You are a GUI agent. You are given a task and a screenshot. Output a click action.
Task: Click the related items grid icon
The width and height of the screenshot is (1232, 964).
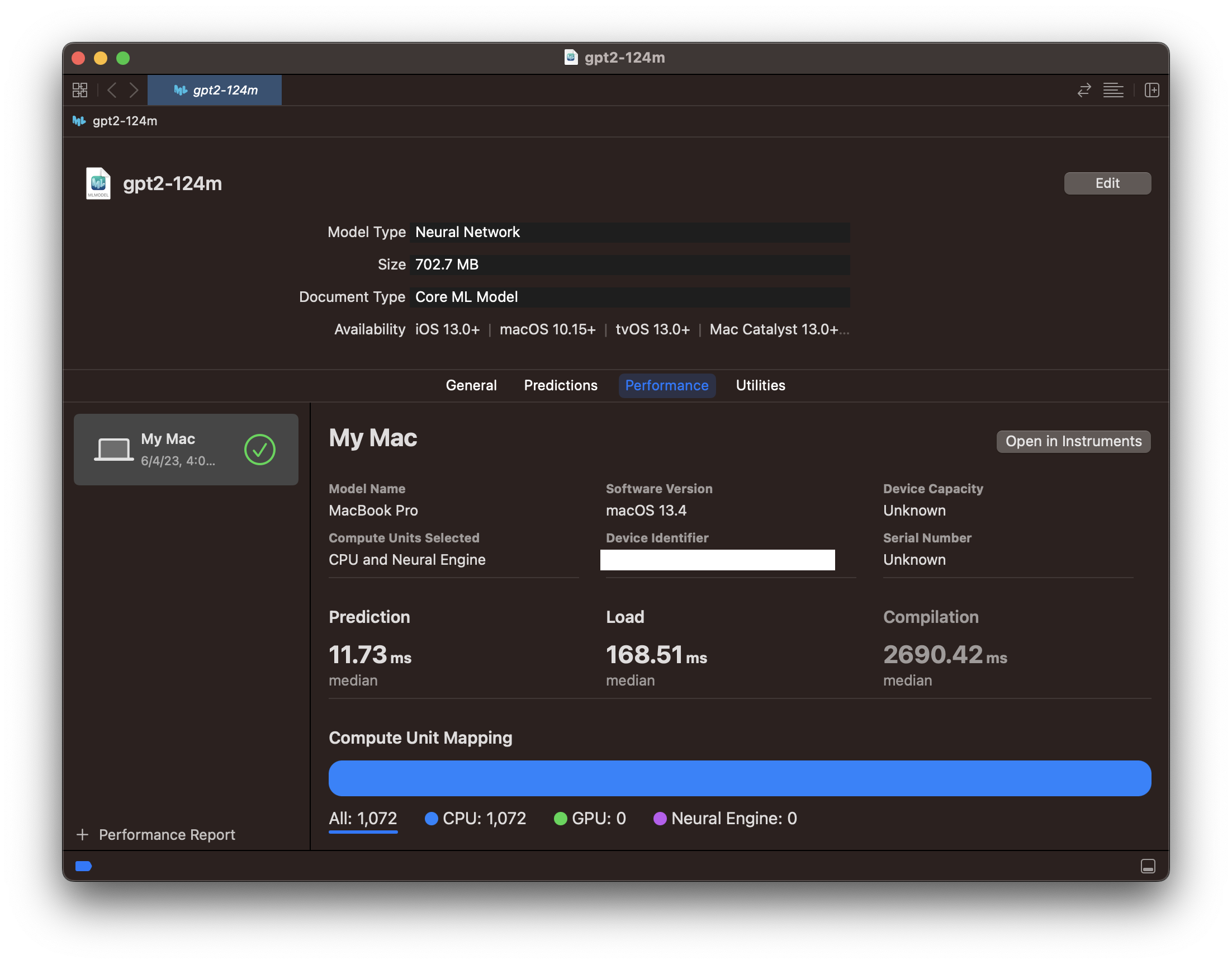pyautogui.click(x=80, y=90)
